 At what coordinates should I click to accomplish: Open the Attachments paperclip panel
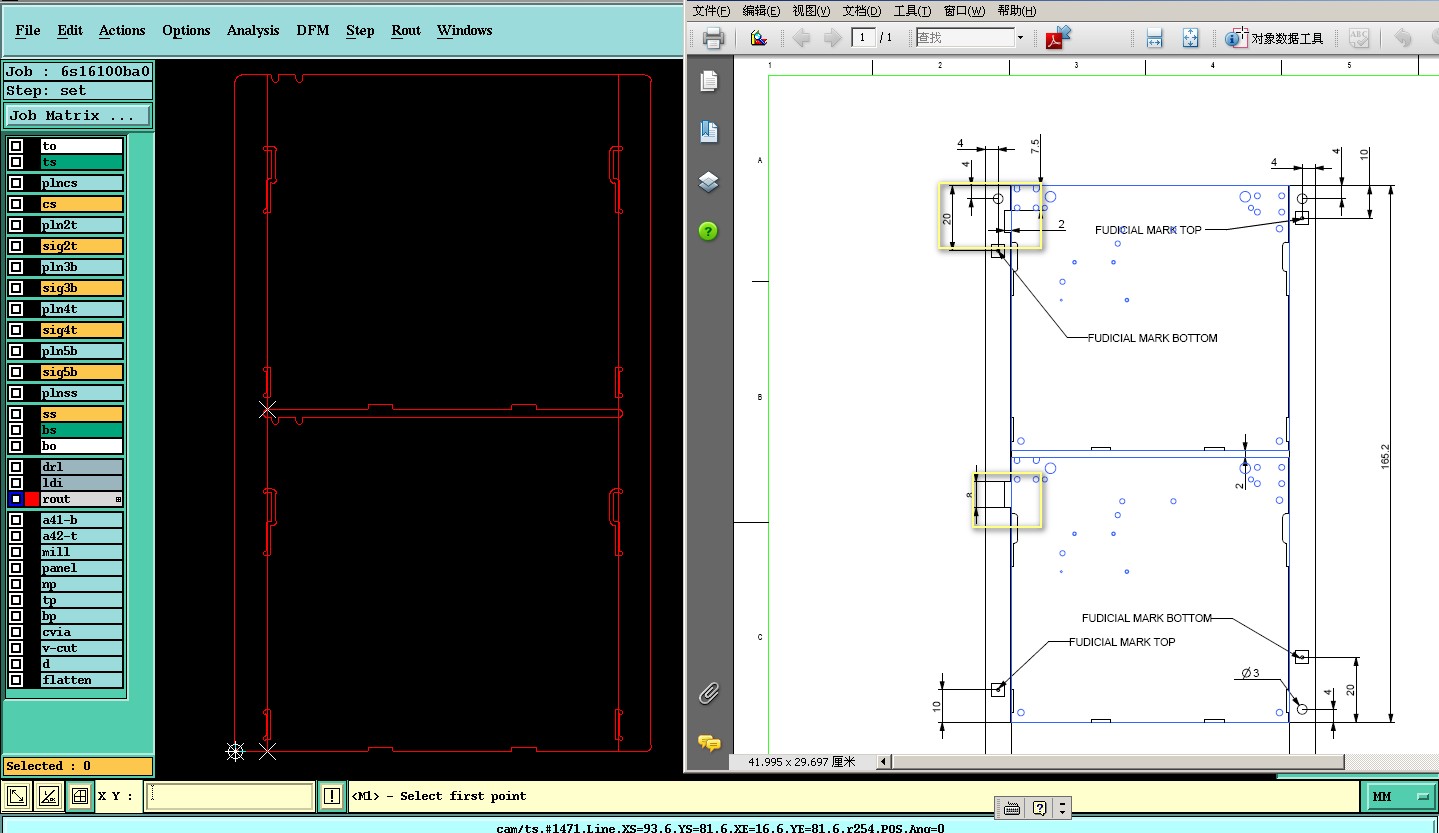pyautogui.click(x=708, y=692)
